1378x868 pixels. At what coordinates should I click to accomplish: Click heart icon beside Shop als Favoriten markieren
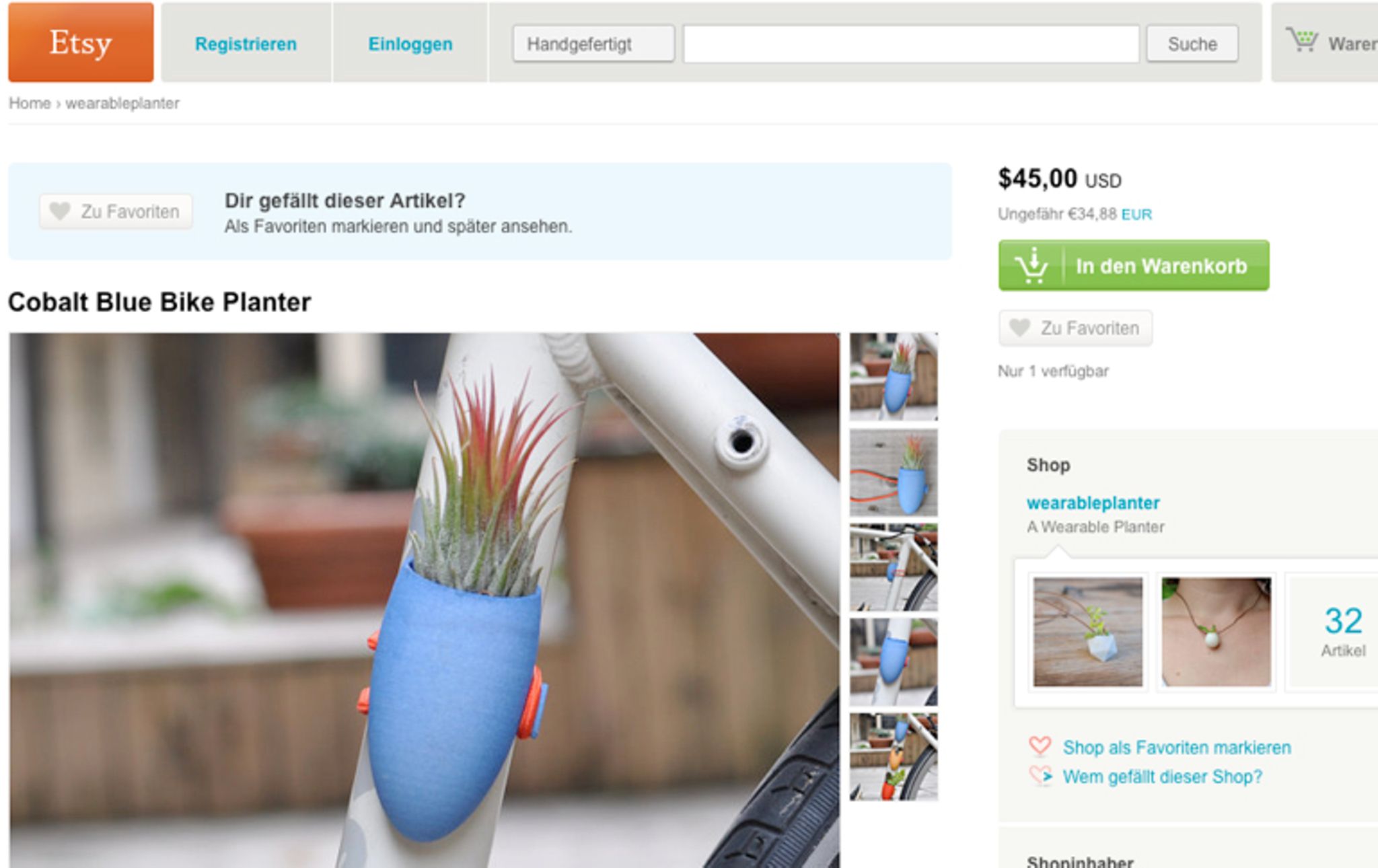pyautogui.click(x=1040, y=746)
